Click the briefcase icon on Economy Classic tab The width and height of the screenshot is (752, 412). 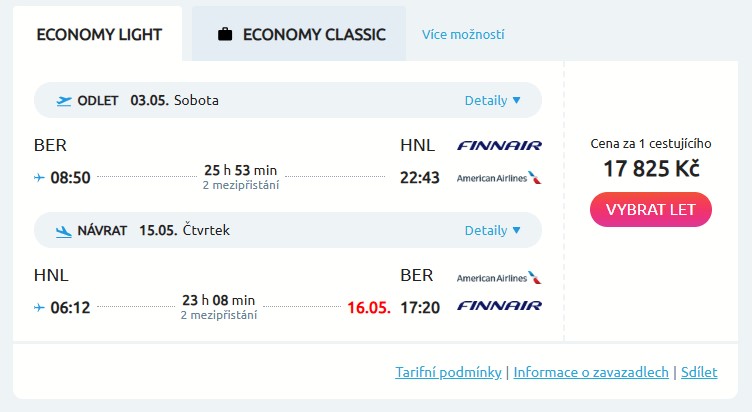click(x=225, y=34)
